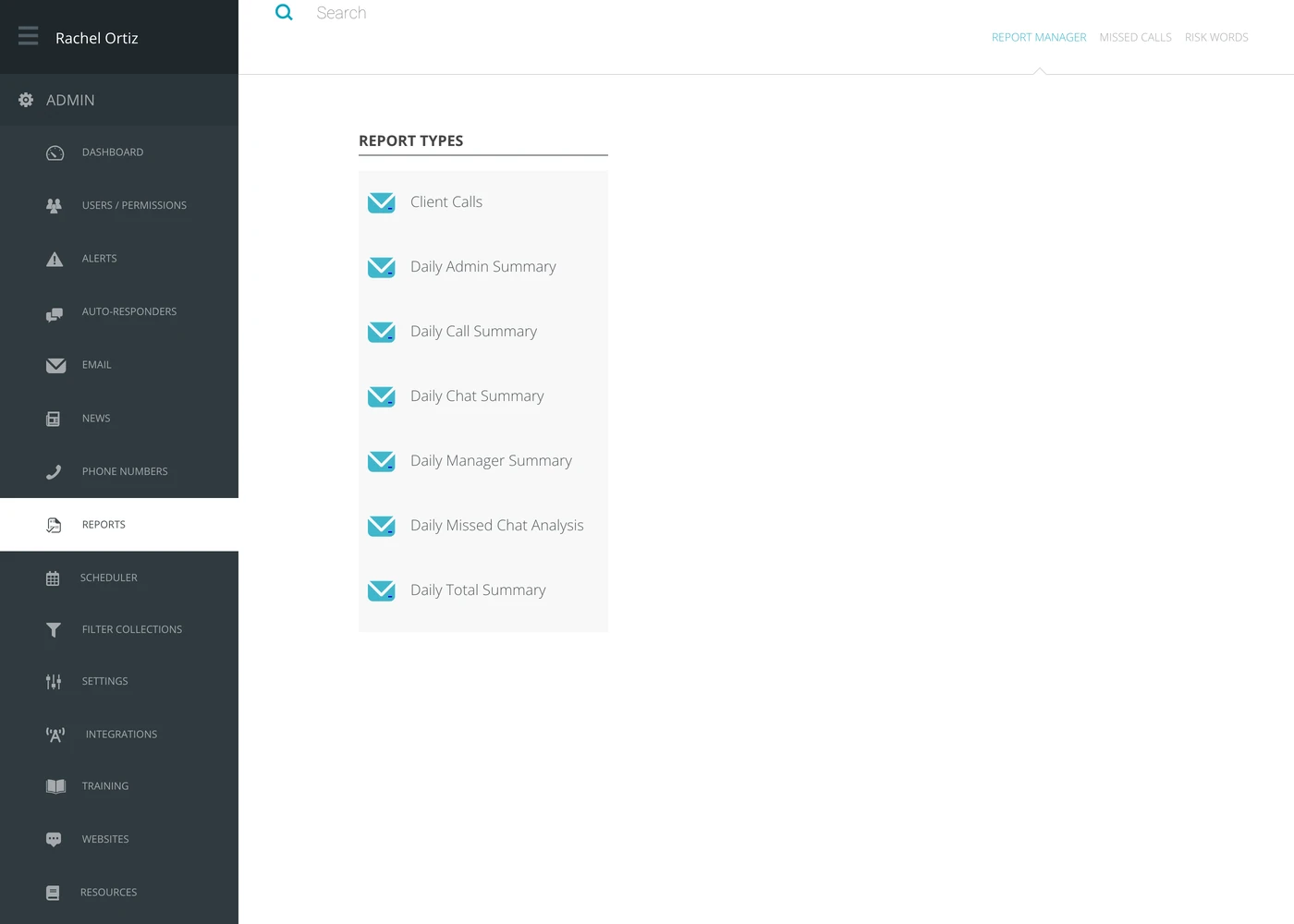Click the search magnifier icon
Screen dimensions: 1294x924
tap(284, 12)
